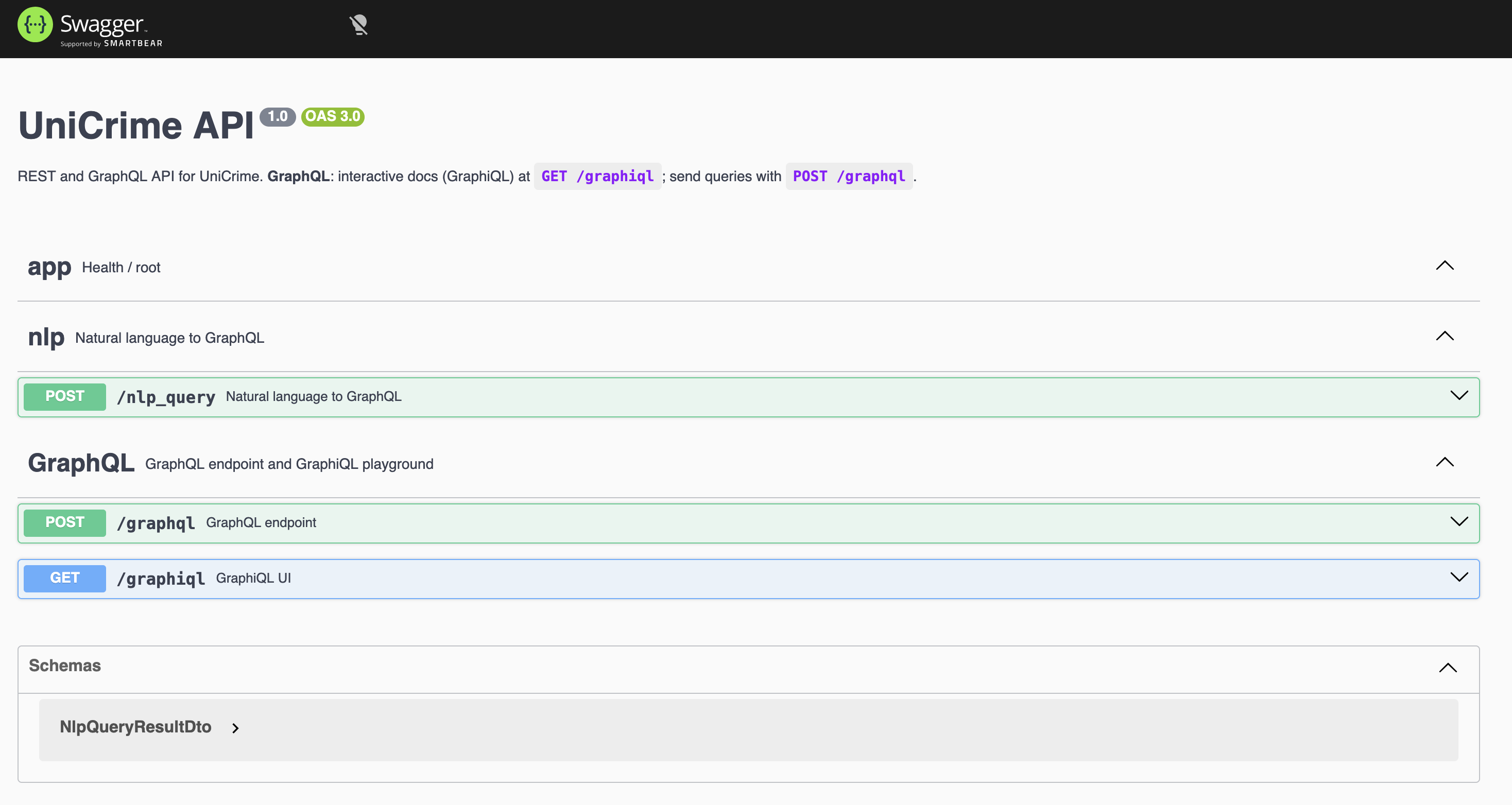Collapse the app section chevron

[x=1445, y=266]
